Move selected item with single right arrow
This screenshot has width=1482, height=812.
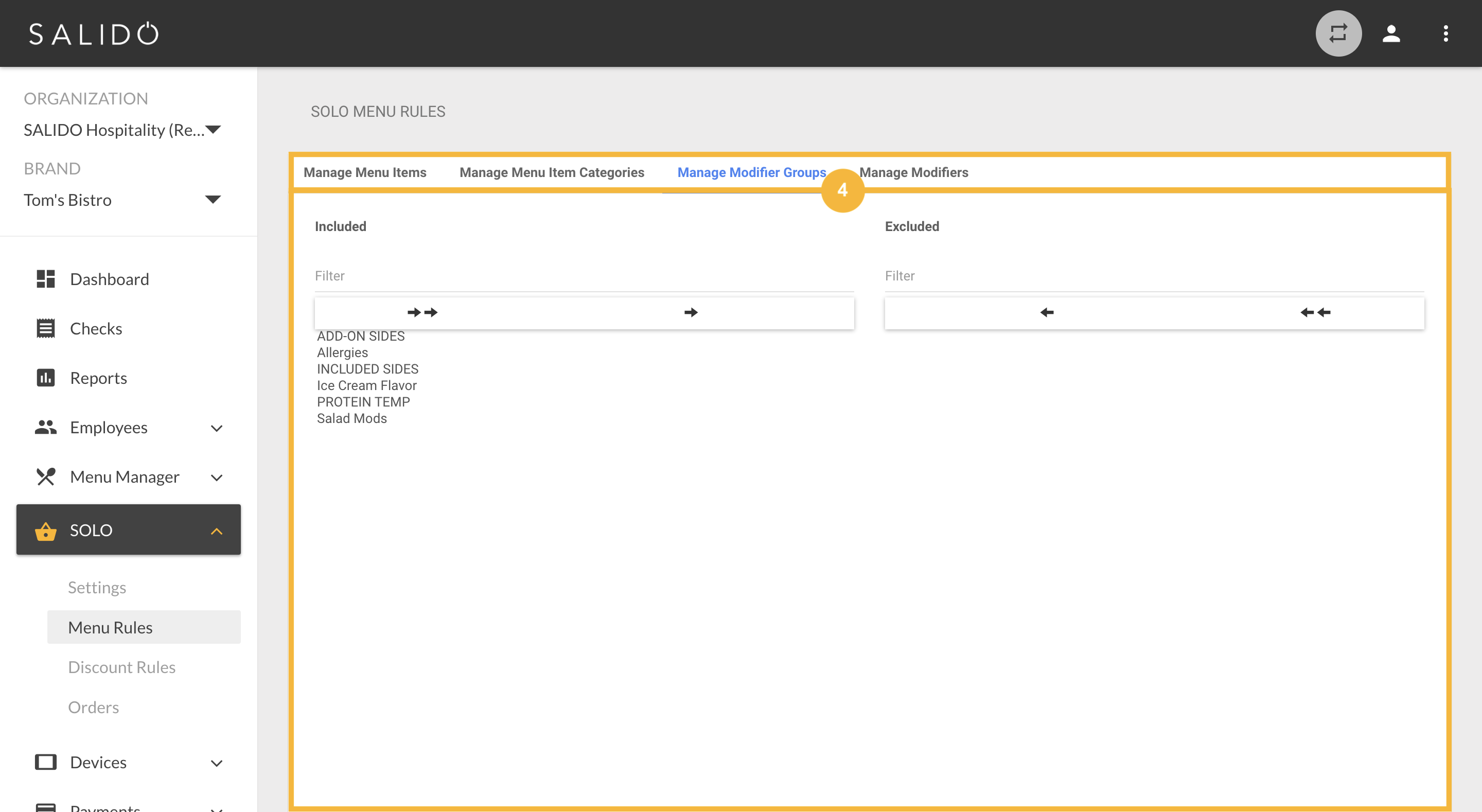(691, 312)
